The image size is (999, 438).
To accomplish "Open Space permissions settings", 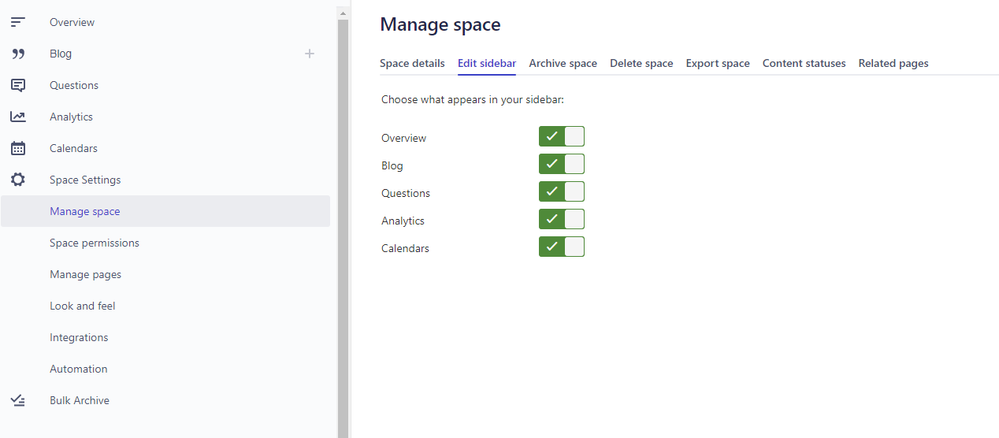I will coord(94,243).
